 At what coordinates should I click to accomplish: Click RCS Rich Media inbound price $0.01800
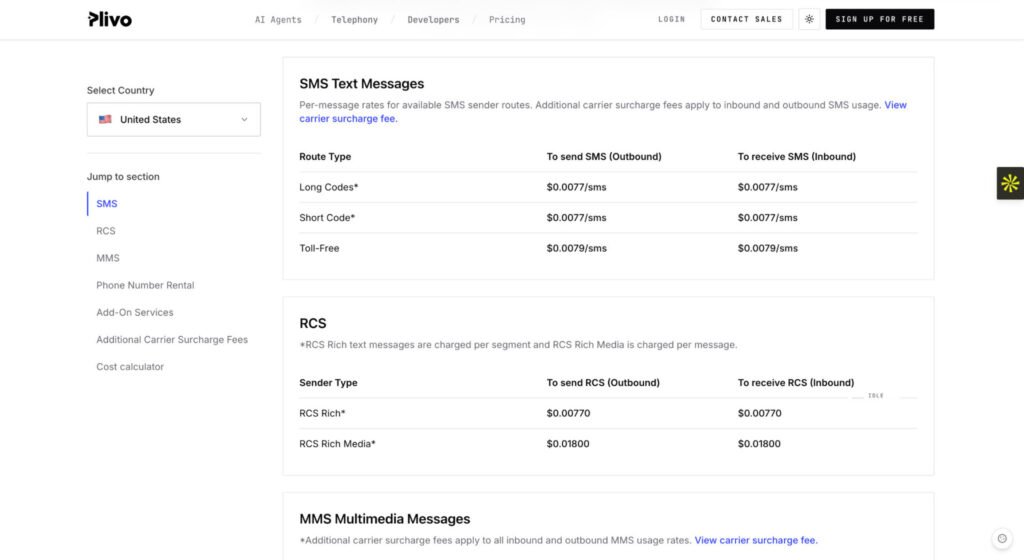tap(760, 444)
